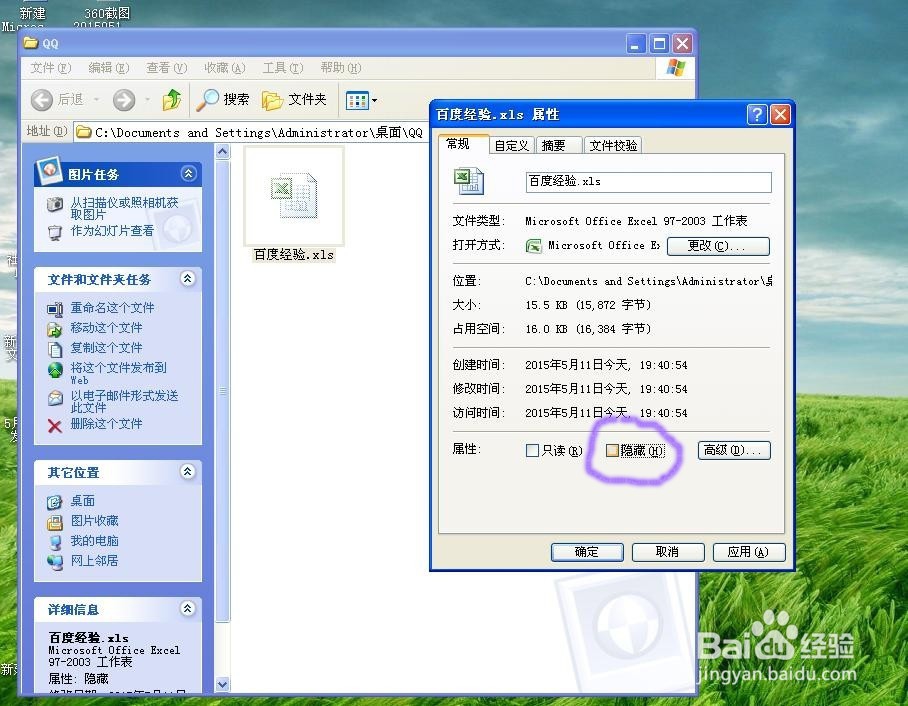Close the properties dialog with red X
Image resolution: width=908 pixels, height=706 pixels.
coord(780,115)
